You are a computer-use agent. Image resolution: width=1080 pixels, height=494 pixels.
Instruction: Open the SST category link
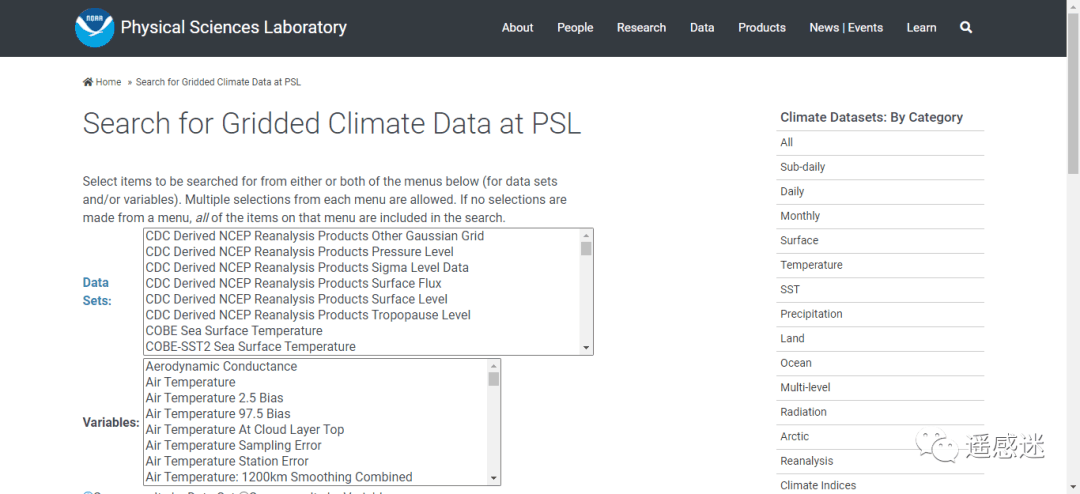tap(790, 289)
